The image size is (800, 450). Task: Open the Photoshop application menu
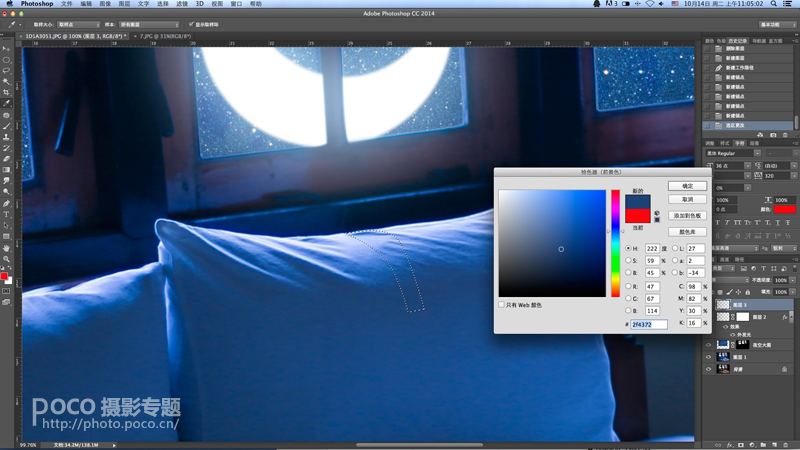tap(37, 4)
